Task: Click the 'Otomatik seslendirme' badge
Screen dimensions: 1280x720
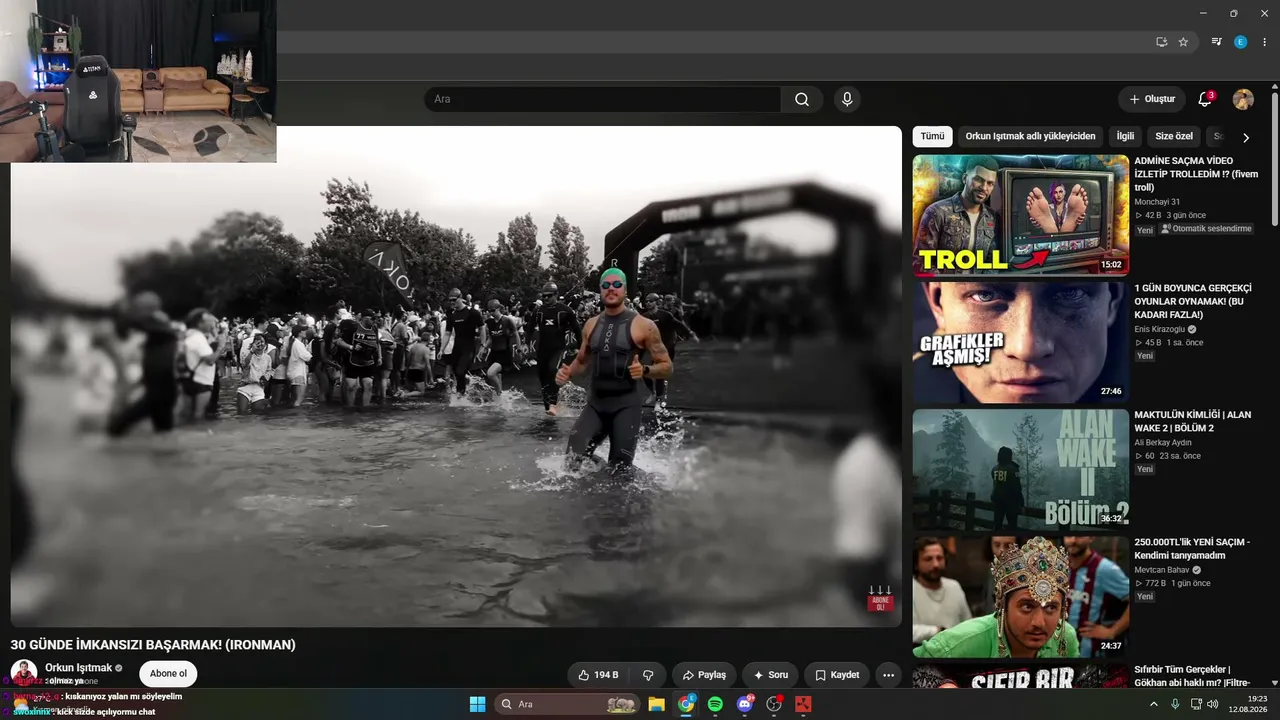Action: [x=1206, y=229]
